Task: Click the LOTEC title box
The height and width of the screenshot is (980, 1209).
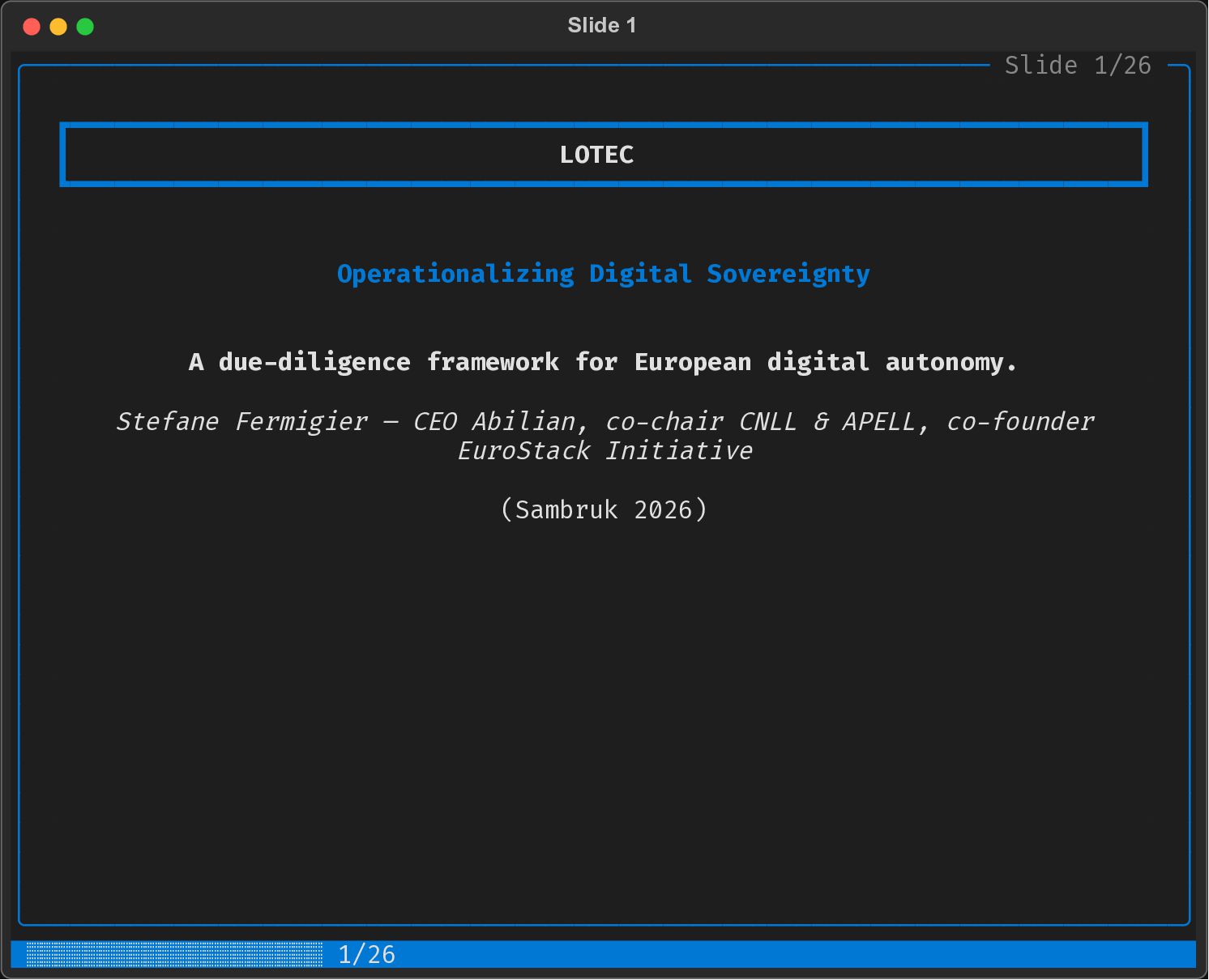Action: pyautogui.click(x=604, y=155)
